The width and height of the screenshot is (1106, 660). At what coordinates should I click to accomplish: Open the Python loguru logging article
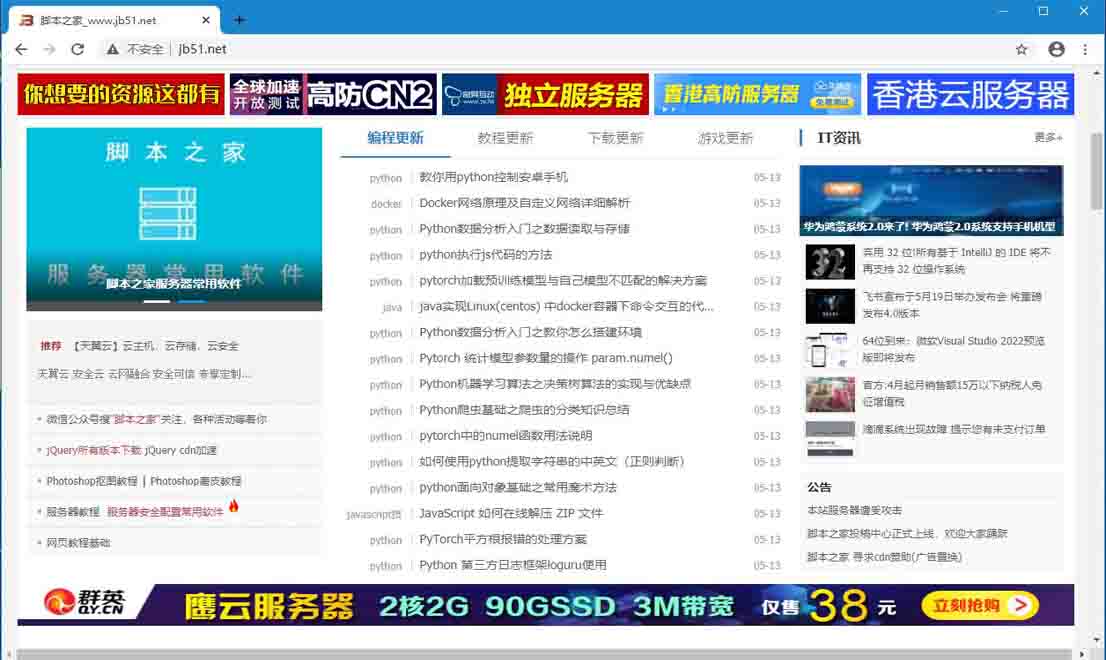pos(513,565)
